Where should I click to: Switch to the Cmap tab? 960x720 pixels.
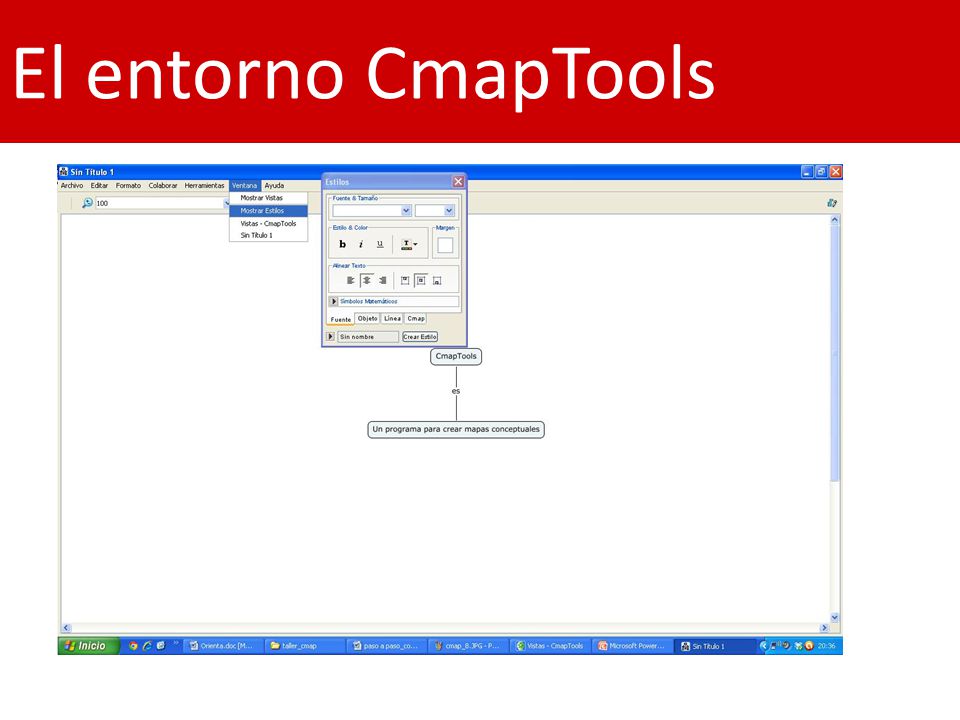pos(416,318)
